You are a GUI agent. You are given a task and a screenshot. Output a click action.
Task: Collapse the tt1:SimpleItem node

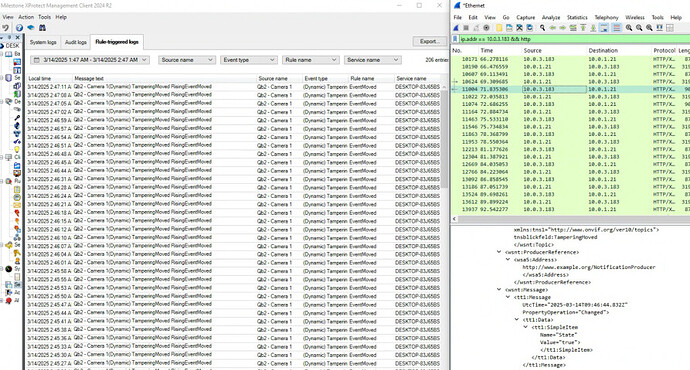[x=525, y=327]
